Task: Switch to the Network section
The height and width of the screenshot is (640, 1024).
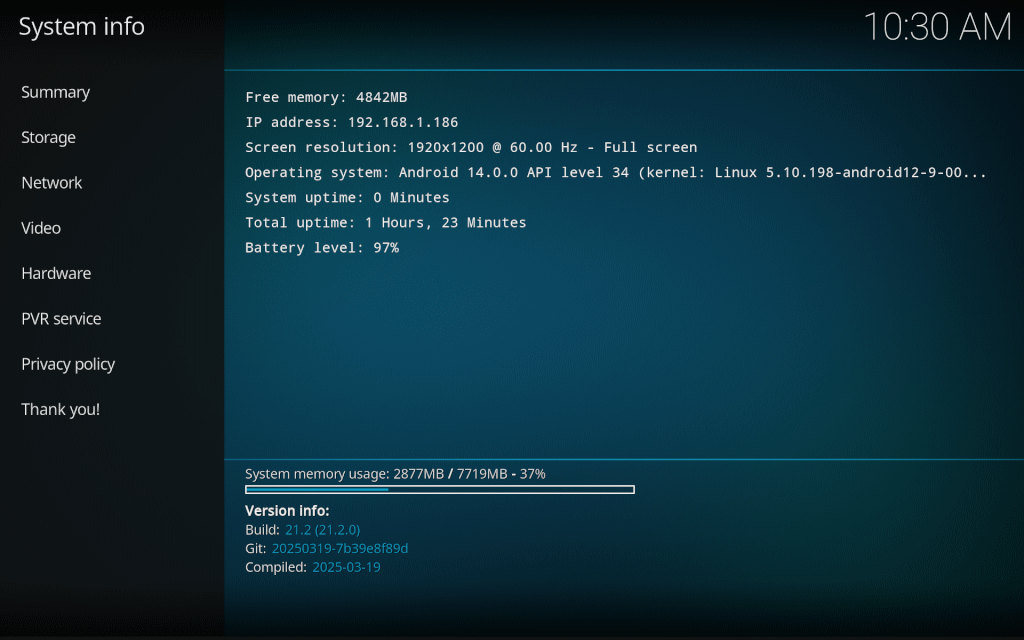Action: click(52, 183)
